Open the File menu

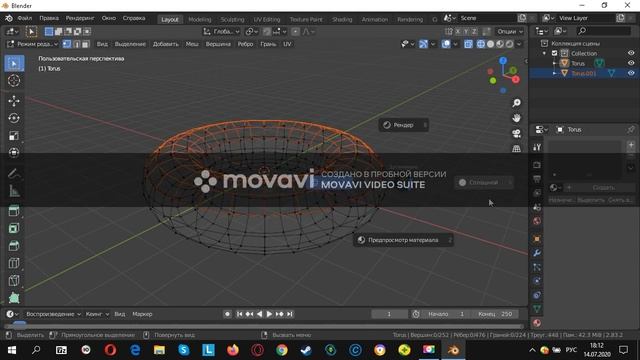click(x=24, y=18)
